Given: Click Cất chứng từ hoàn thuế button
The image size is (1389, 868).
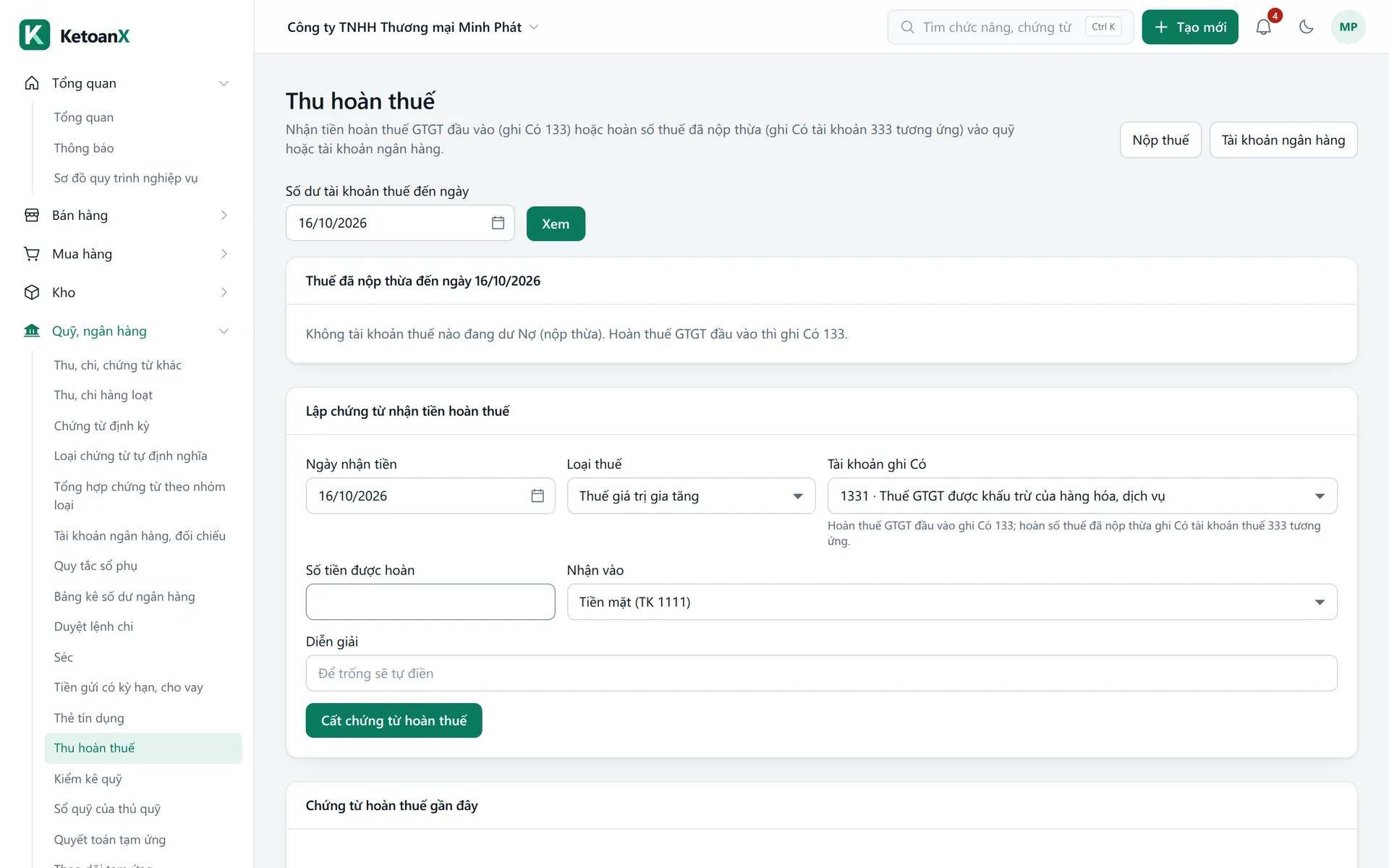Looking at the screenshot, I should tap(394, 720).
